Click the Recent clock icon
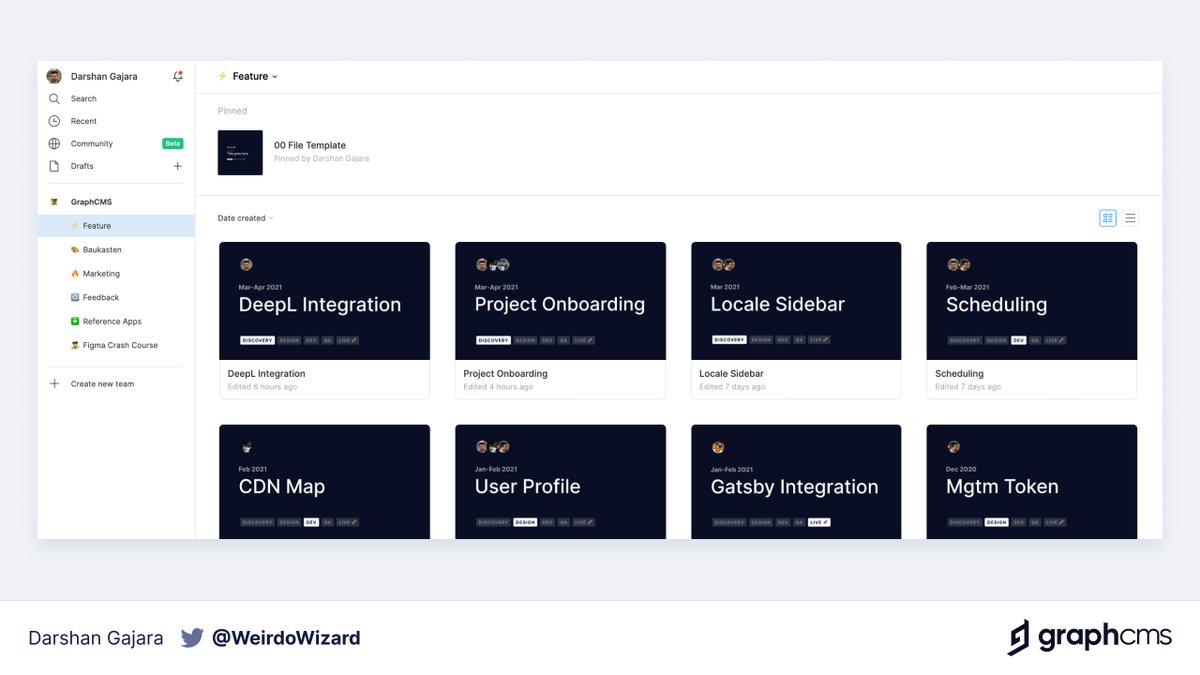Viewport: 1200px width, 675px height. coord(54,121)
